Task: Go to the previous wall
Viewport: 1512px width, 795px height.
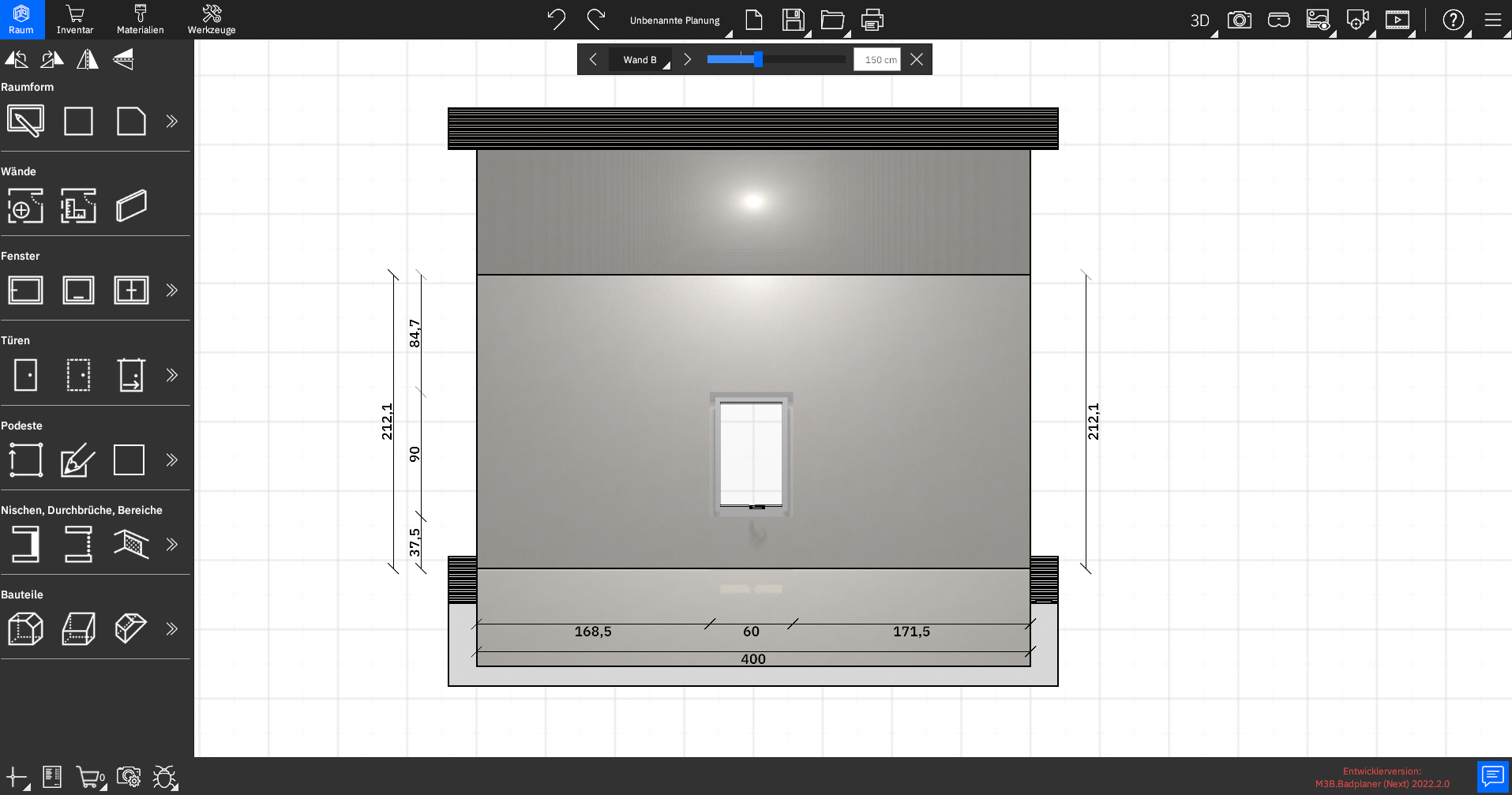Action: (593, 59)
